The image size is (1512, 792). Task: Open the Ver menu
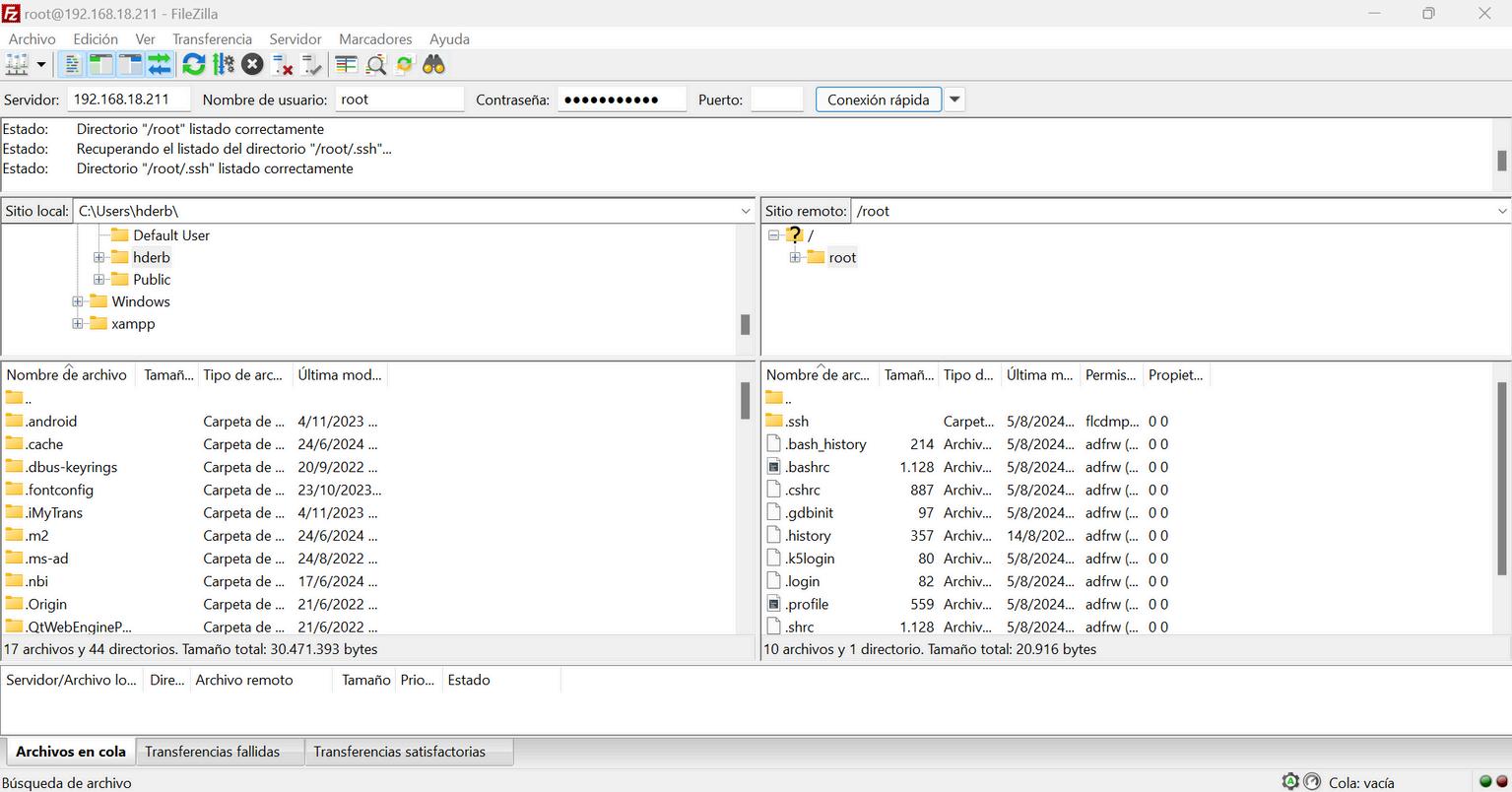tap(146, 39)
